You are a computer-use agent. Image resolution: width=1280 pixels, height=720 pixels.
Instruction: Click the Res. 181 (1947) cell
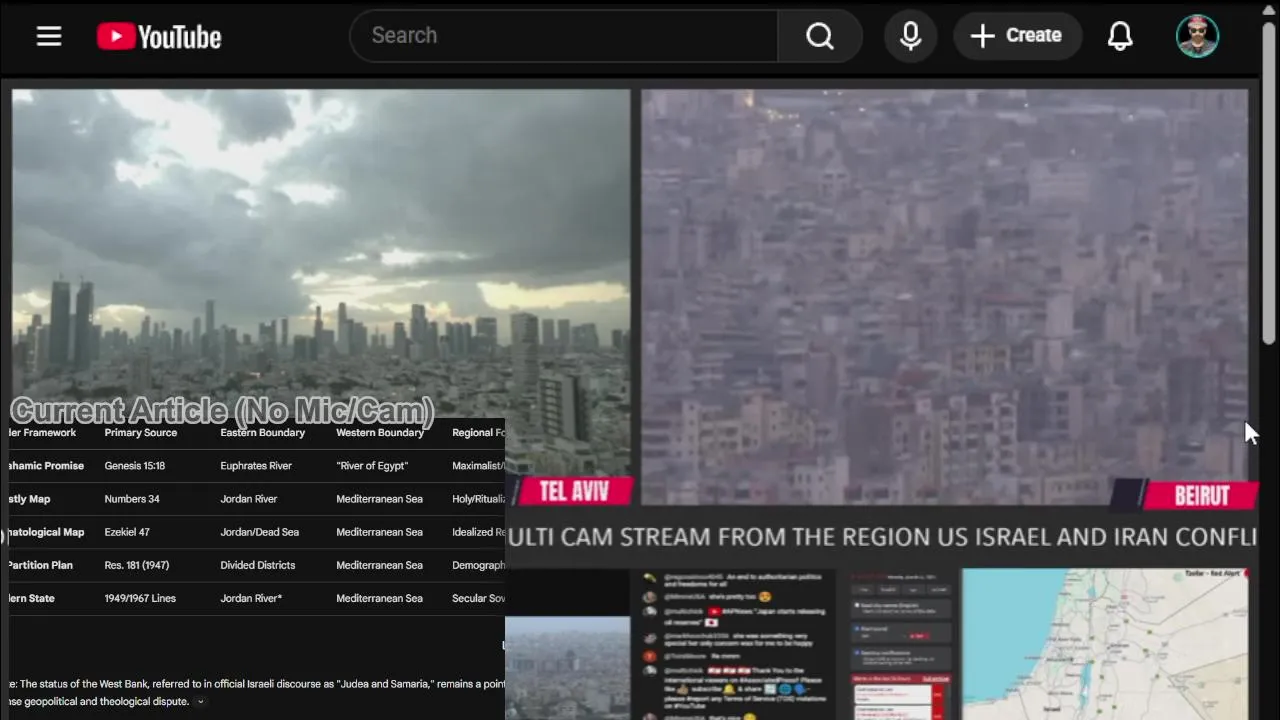click(137, 565)
